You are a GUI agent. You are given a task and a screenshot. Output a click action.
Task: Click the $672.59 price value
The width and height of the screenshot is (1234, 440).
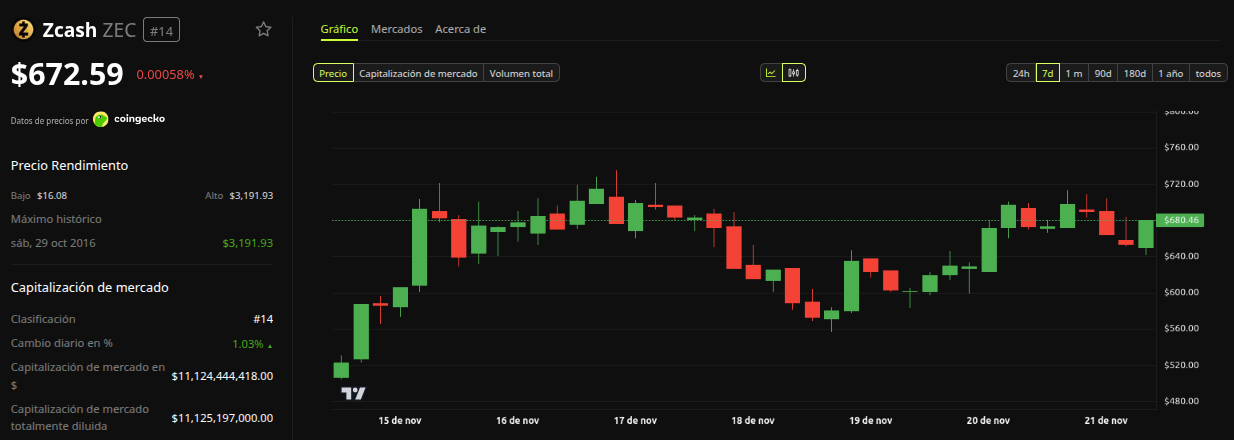point(67,74)
